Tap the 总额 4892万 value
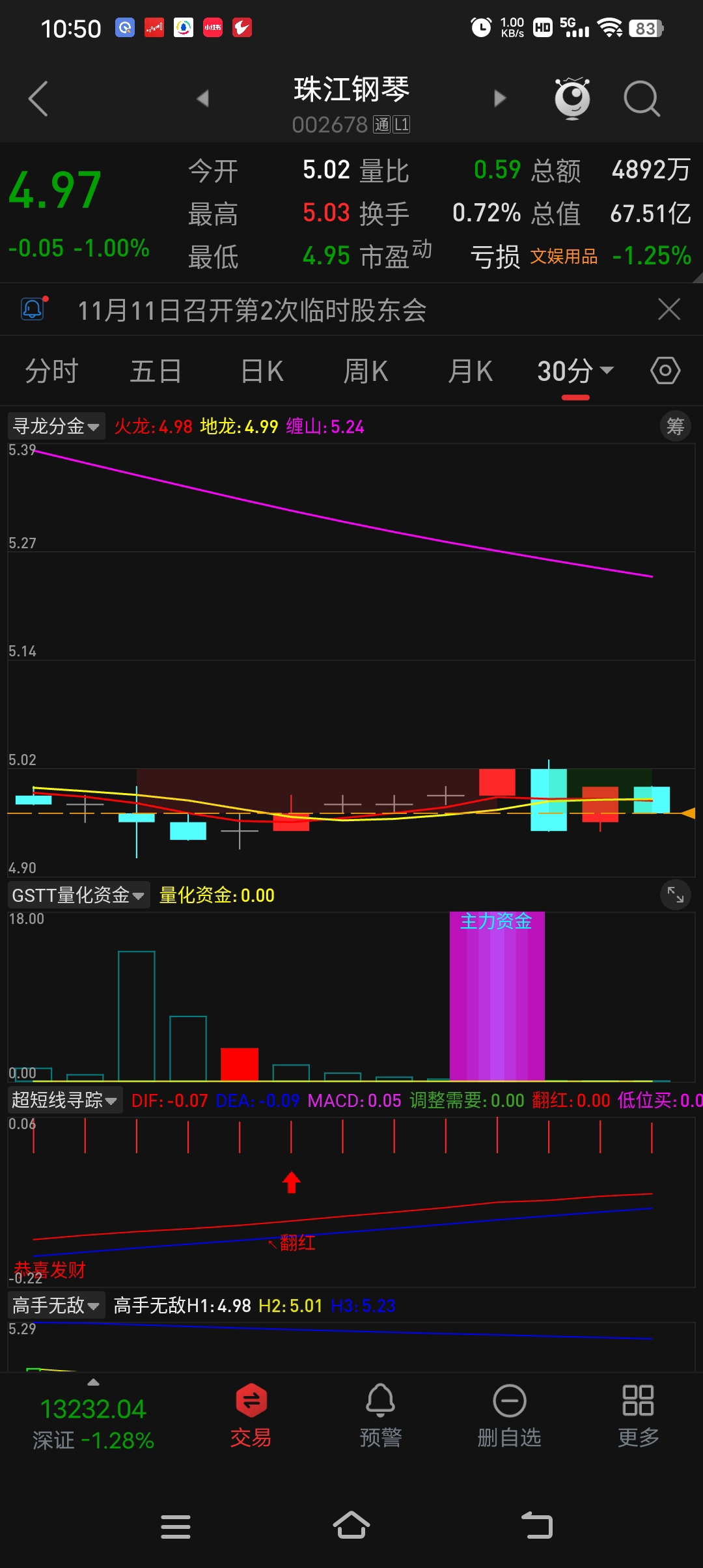The height and width of the screenshot is (1568, 703). click(651, 170)
